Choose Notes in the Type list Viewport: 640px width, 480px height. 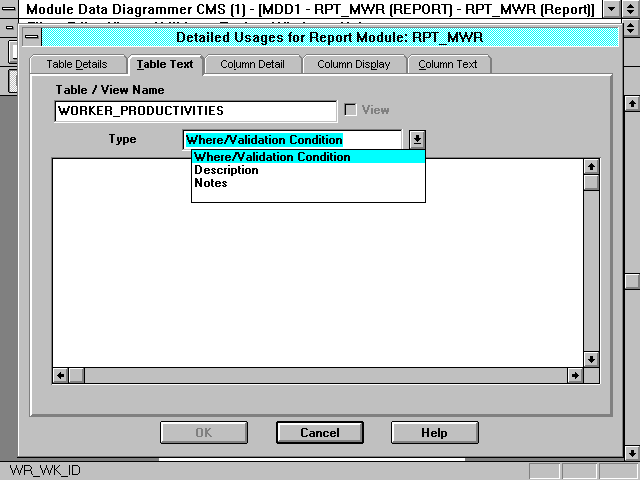coord(211,183)
